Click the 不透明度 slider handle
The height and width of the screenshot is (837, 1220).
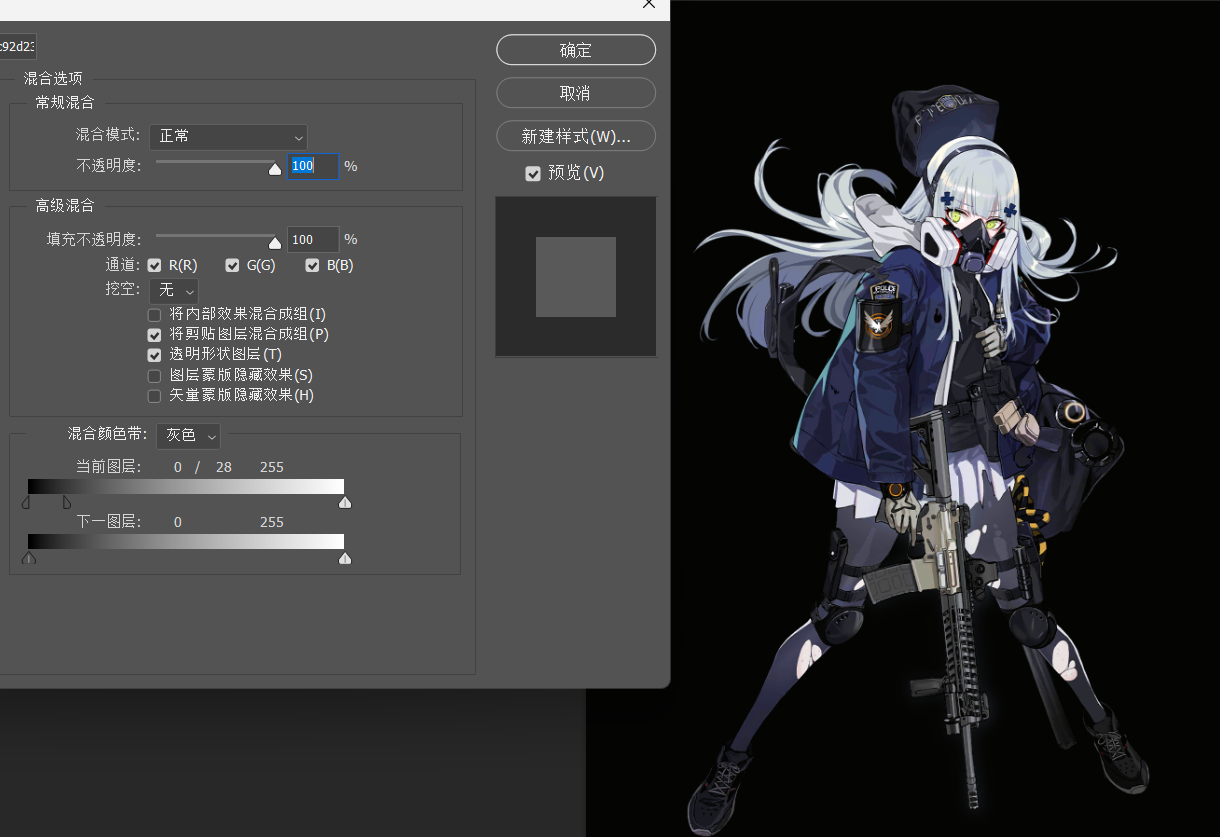pyautogui.click(x=275, y=169)
